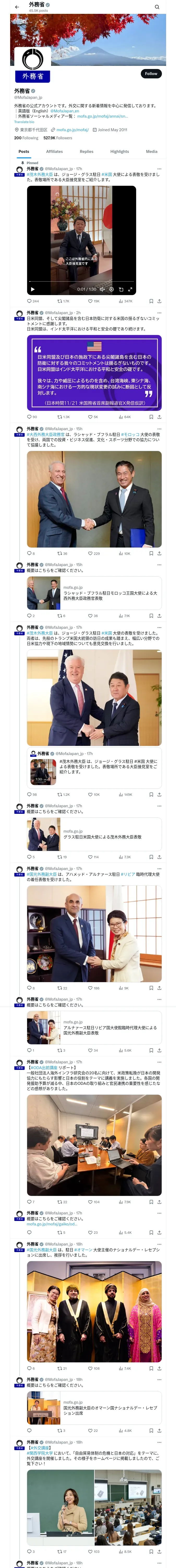Viewport: 176px width, 1568px height.
Task: Open more options on pinned post
Action: coord(159,169)
